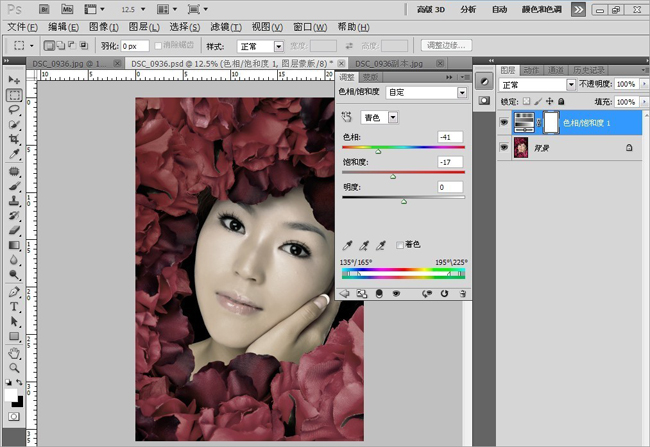
Task: Toggle lock image pixels brush icon
Action: pos(538,101)
